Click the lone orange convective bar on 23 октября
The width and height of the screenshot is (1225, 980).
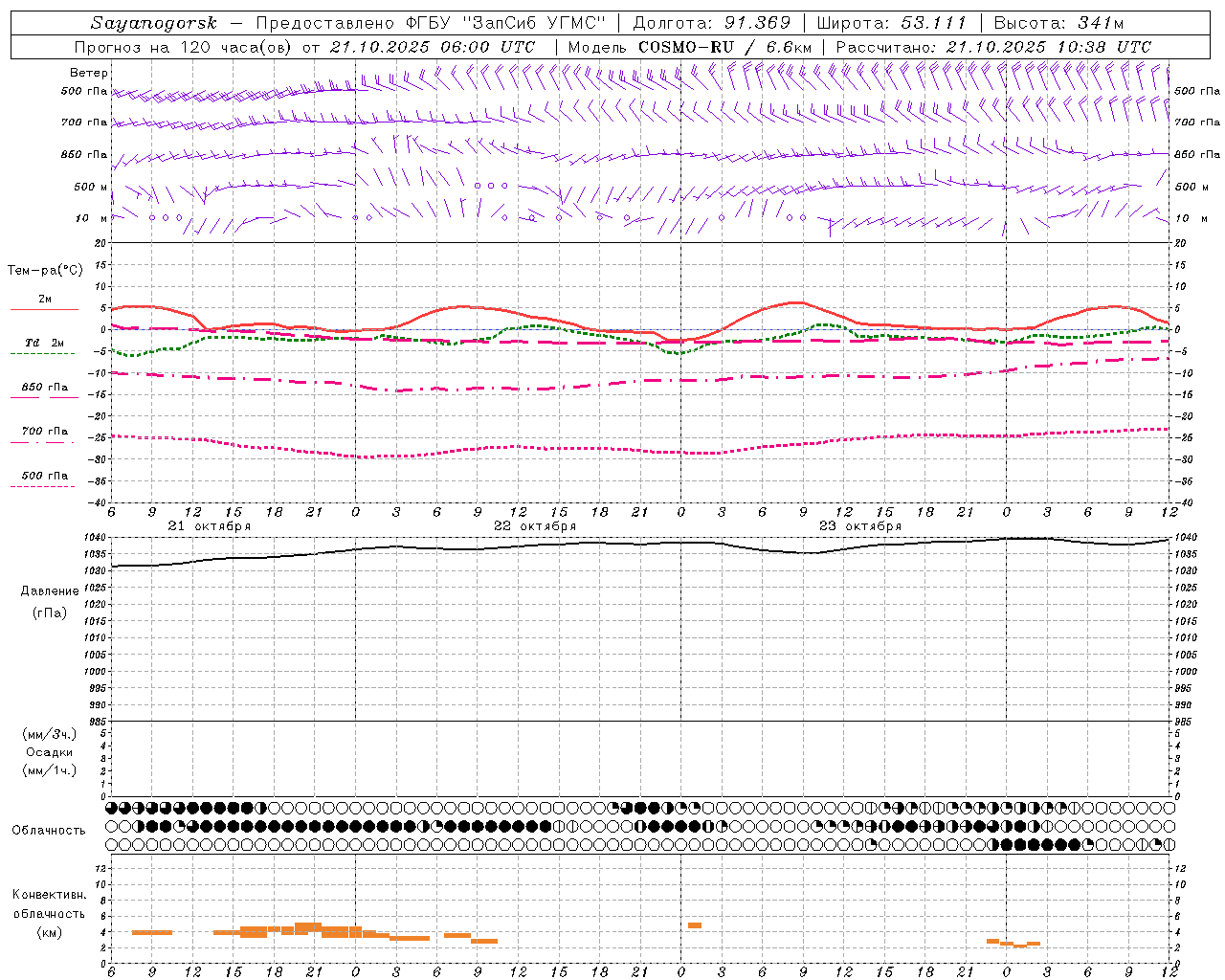[695, 925]
